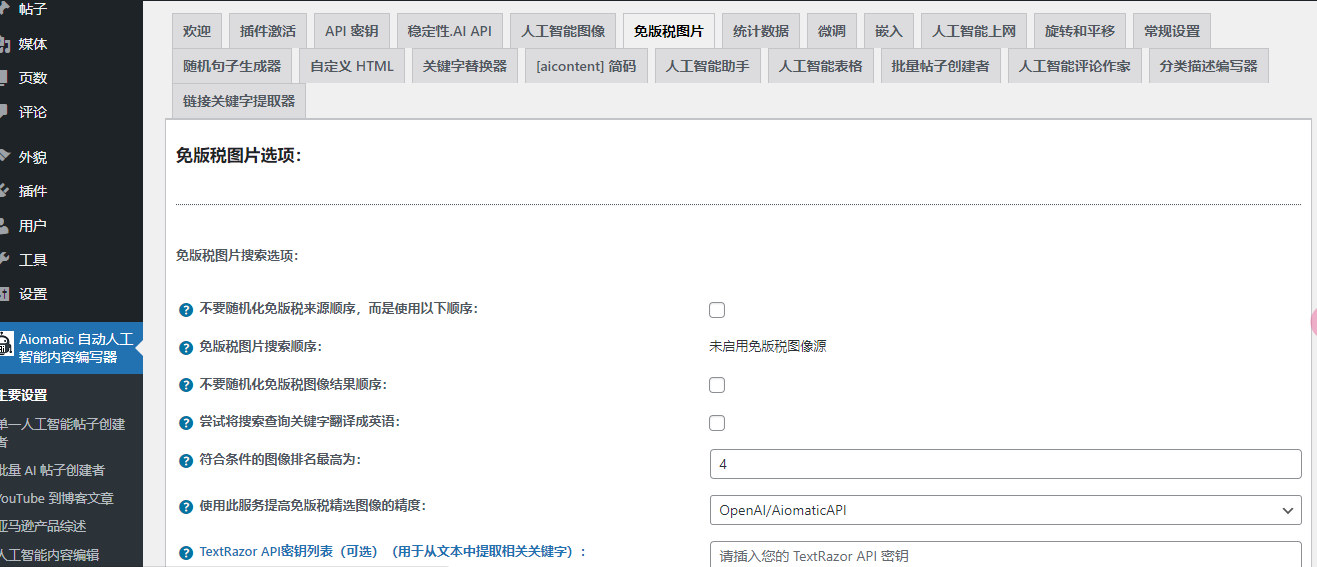Tick the 不要随机化免版税图像结果顺序 checkbox

(717, 385)
